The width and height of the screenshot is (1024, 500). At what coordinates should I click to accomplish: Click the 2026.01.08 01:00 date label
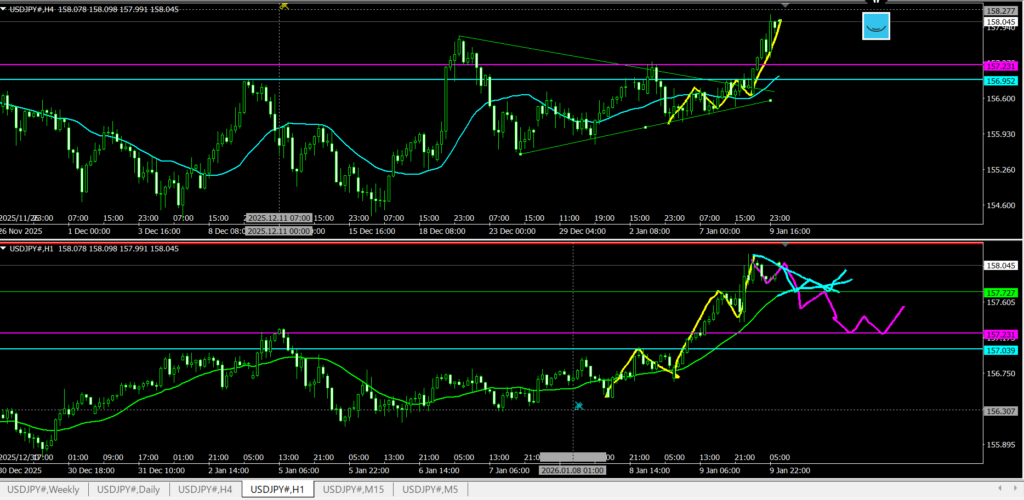(x=572, y=469)
